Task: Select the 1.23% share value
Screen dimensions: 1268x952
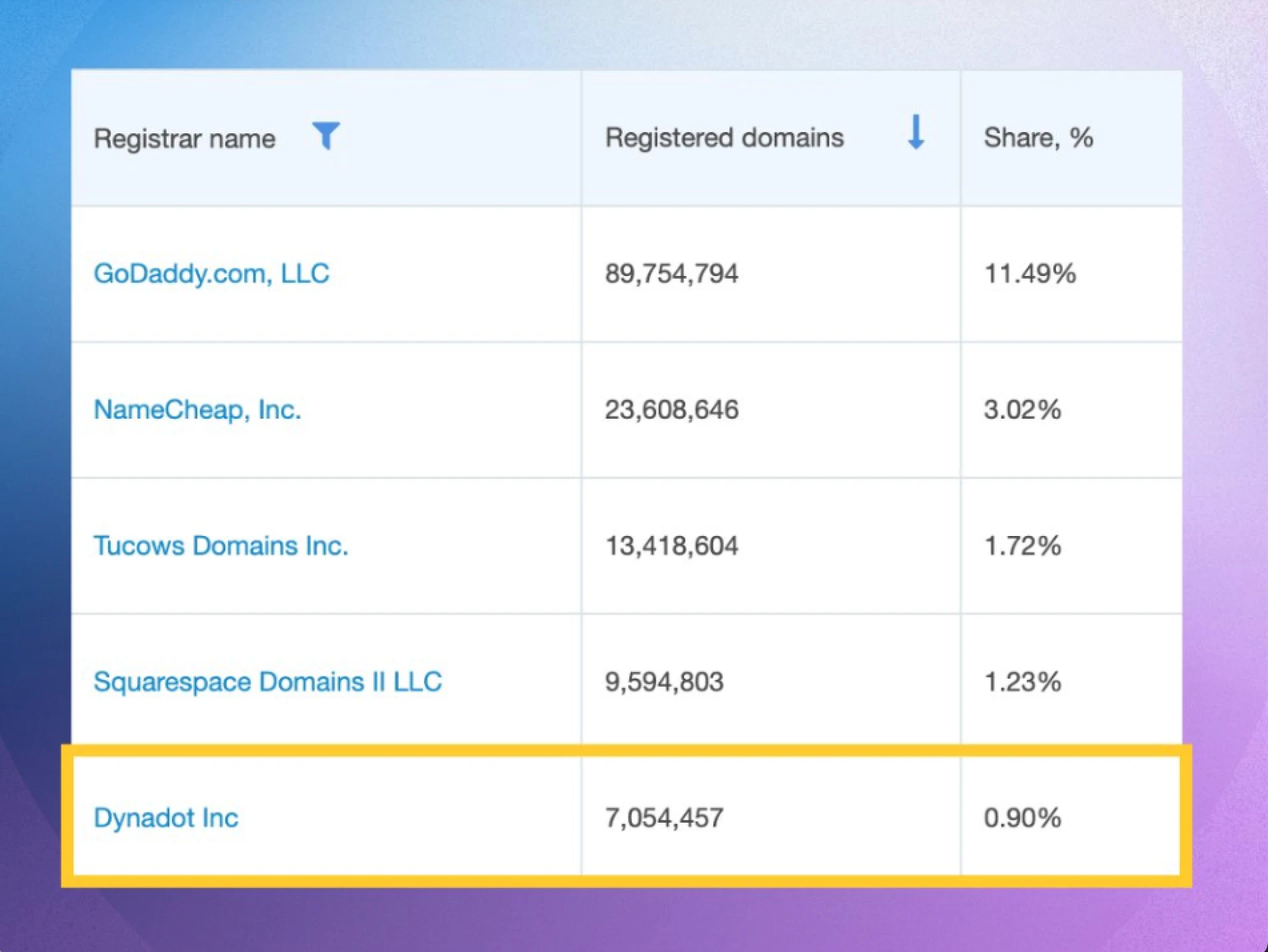Action: (x=1023, y=681)
